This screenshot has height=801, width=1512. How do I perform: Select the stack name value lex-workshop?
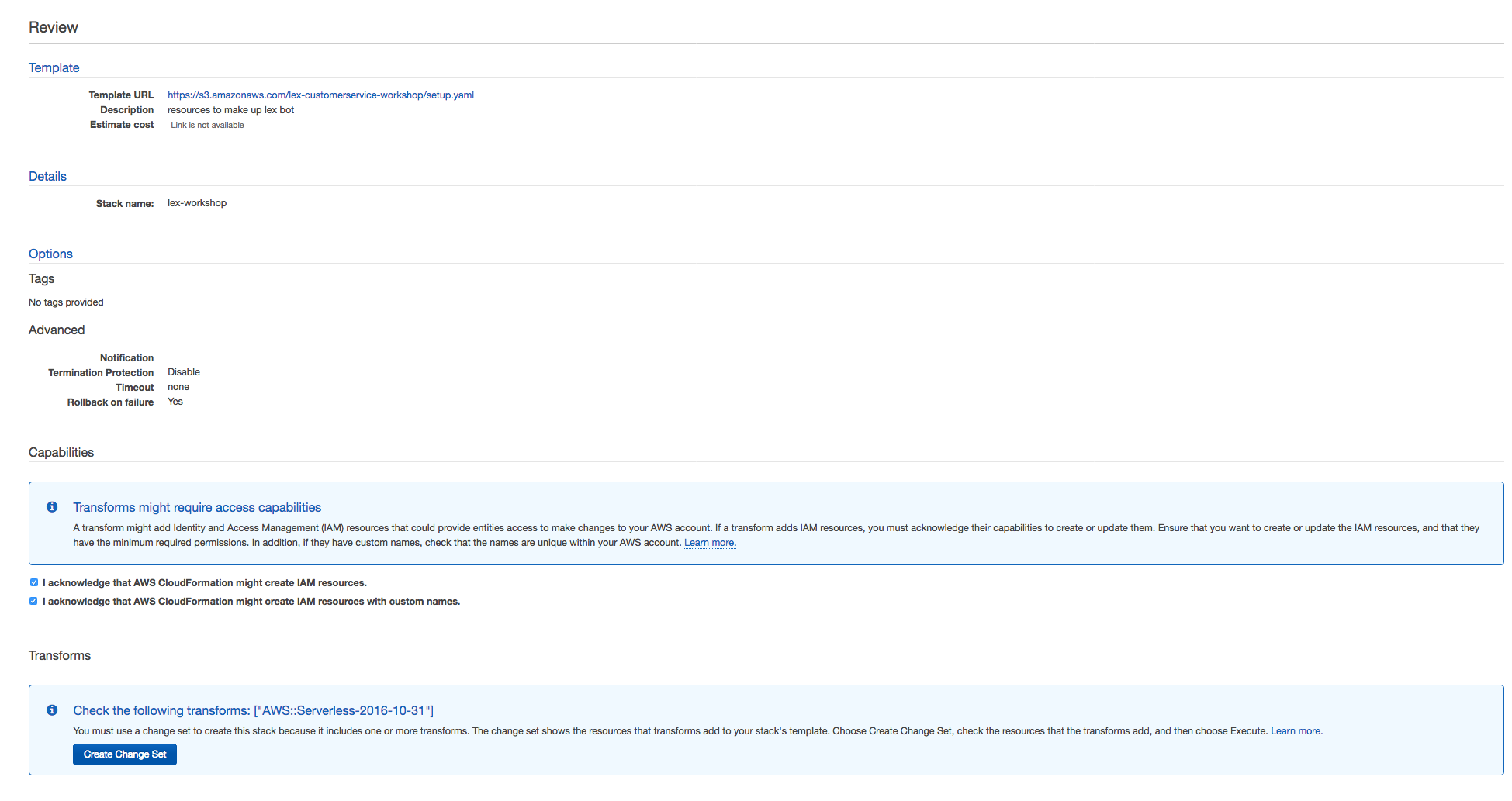(197, 203)
